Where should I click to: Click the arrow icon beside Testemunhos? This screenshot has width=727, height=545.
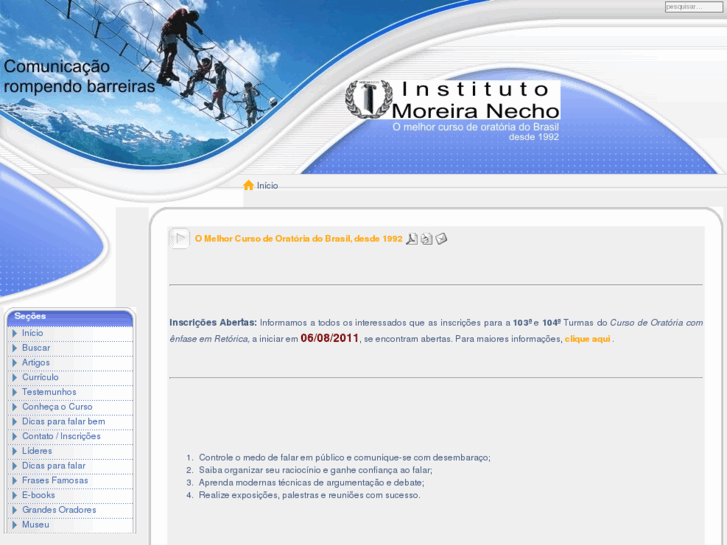point(14,392)
